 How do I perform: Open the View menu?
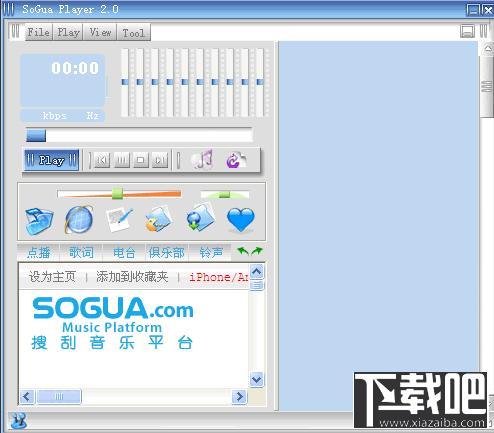pyautogui.click(x=100, y=32)
